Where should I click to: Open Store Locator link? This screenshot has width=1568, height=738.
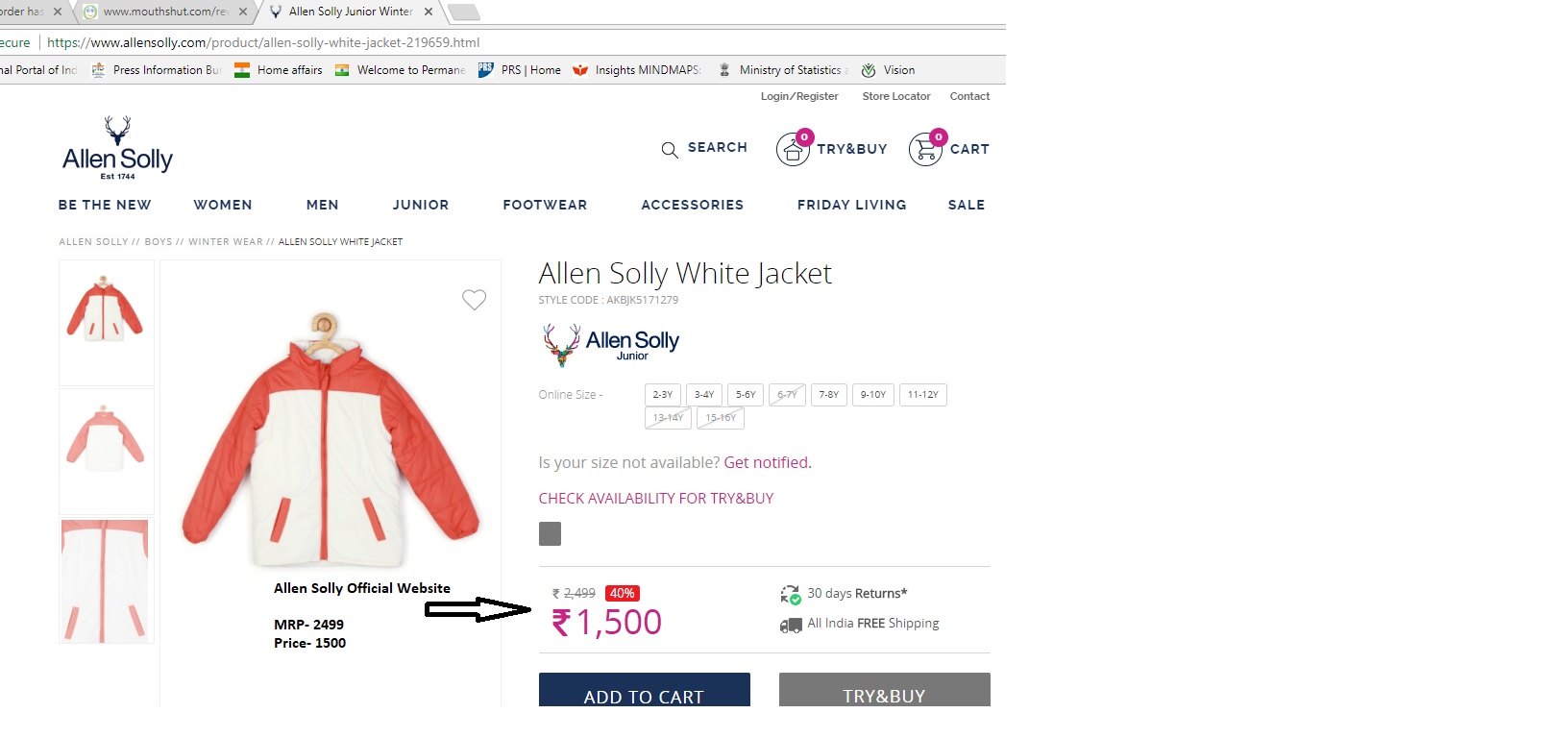(x=896, y=96)
